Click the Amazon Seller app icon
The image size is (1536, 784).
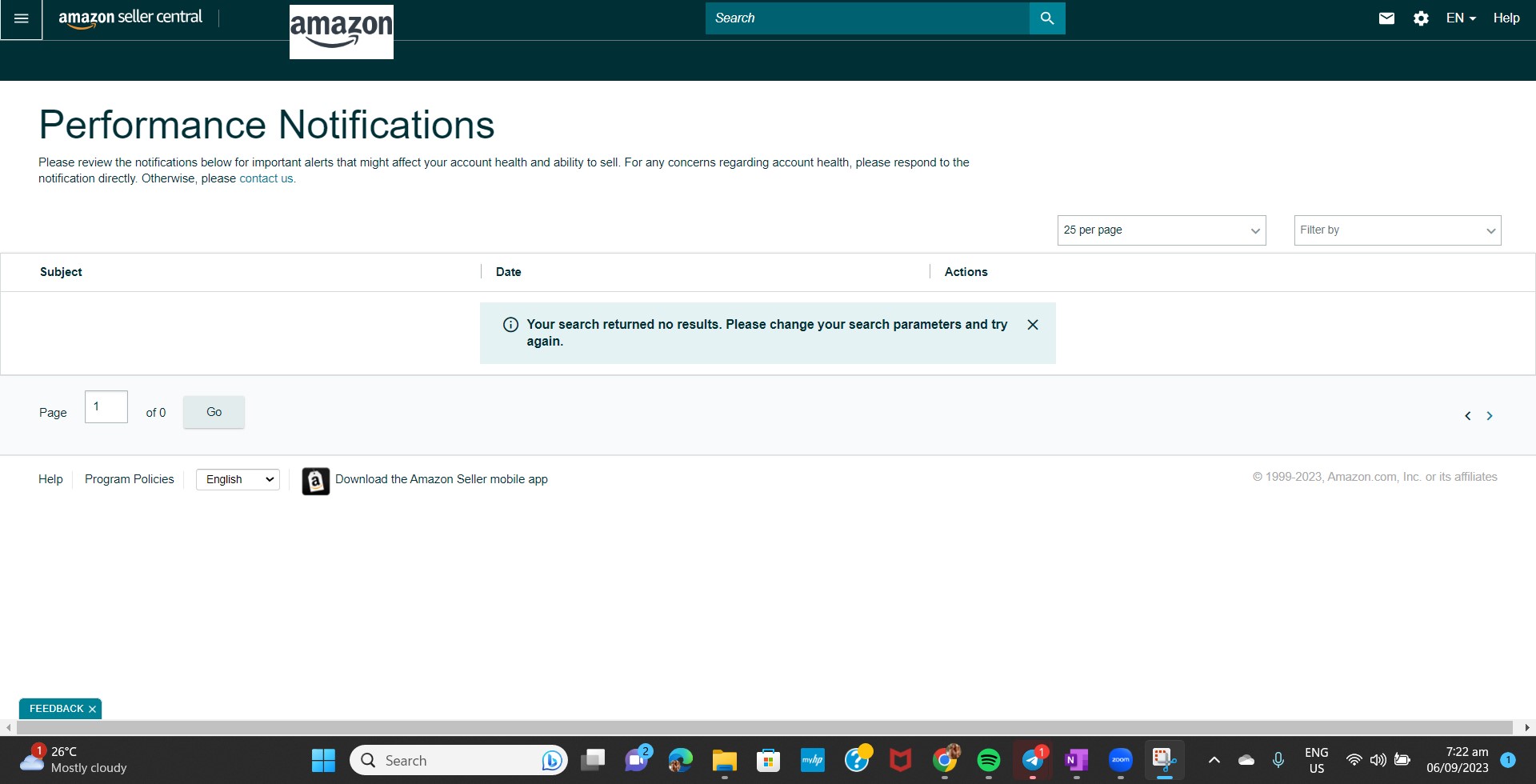click(315, 481)
